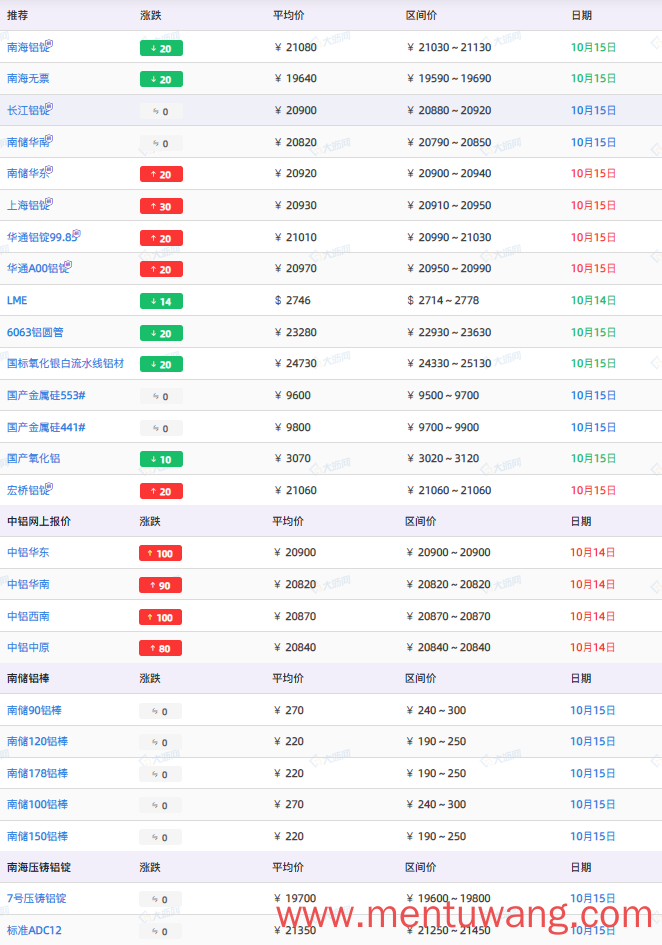The image size is (662, 945).
Task: Click the small icon beside 宏桥铝锭
Action: pyautogui.click(x=49, y=487)
